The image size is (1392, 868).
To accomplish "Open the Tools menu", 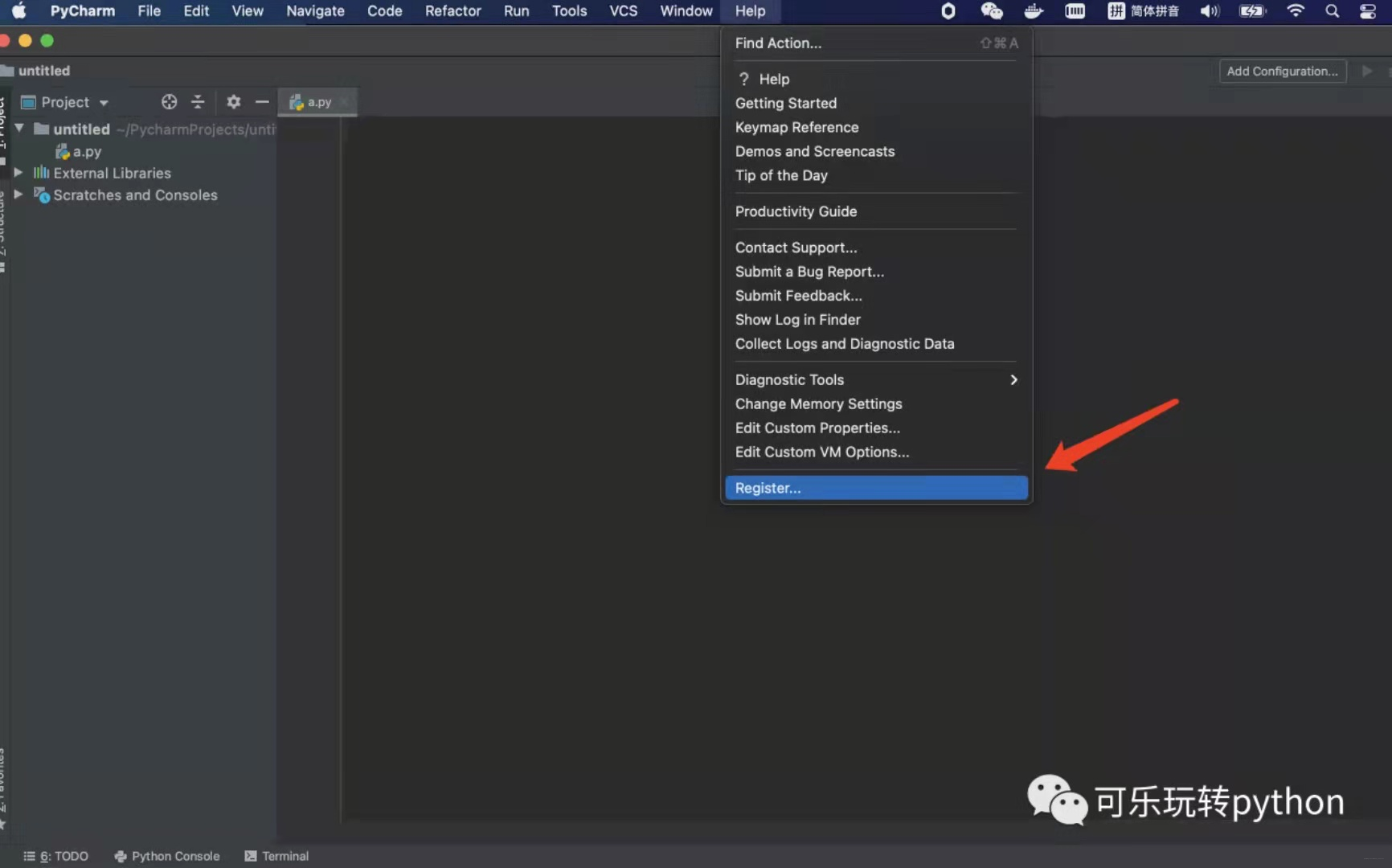I will coord(569,11).
